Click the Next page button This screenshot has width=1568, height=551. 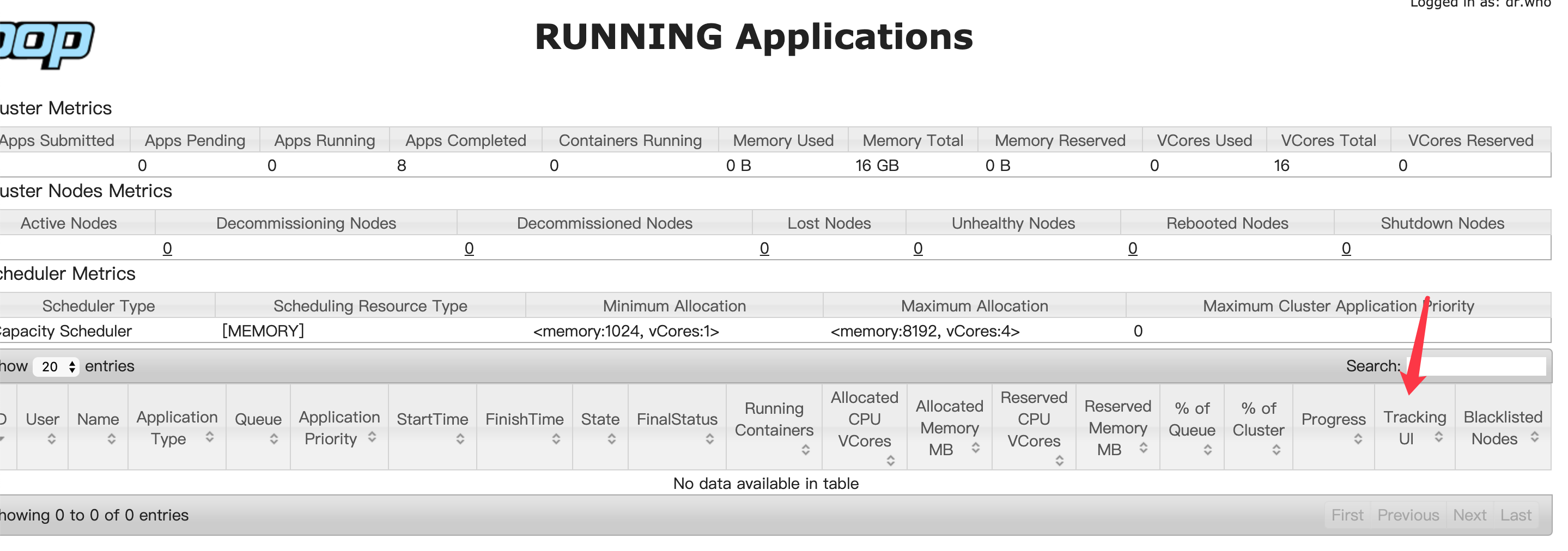(1469, 515)
